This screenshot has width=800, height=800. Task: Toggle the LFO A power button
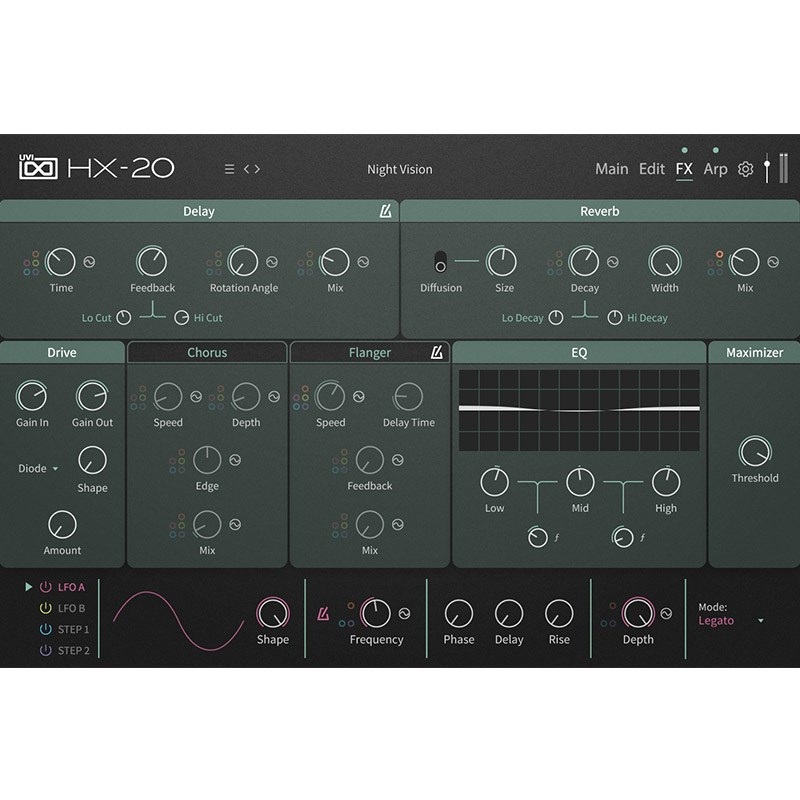tap(45, 587)
